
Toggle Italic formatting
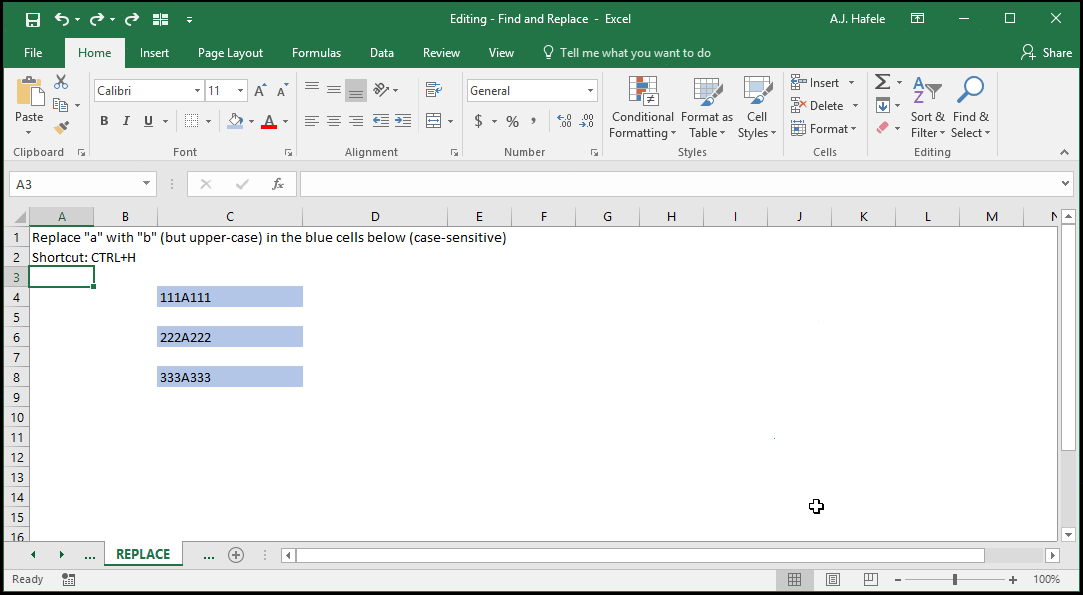coord(126,121)
